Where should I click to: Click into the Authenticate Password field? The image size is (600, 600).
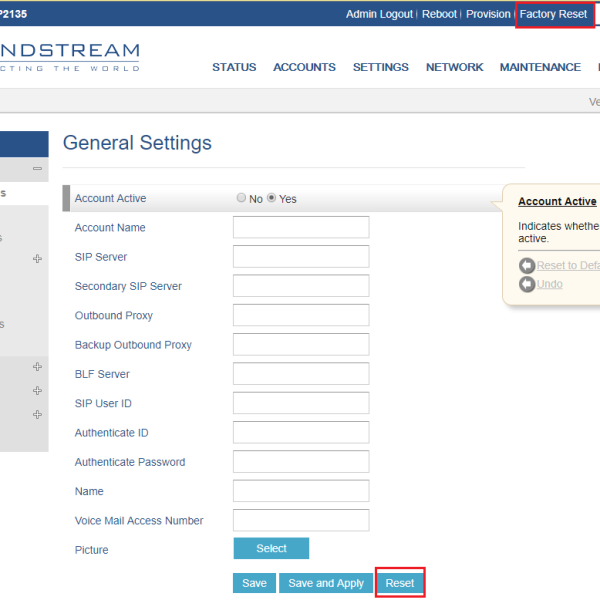click(x=301, y=462)
